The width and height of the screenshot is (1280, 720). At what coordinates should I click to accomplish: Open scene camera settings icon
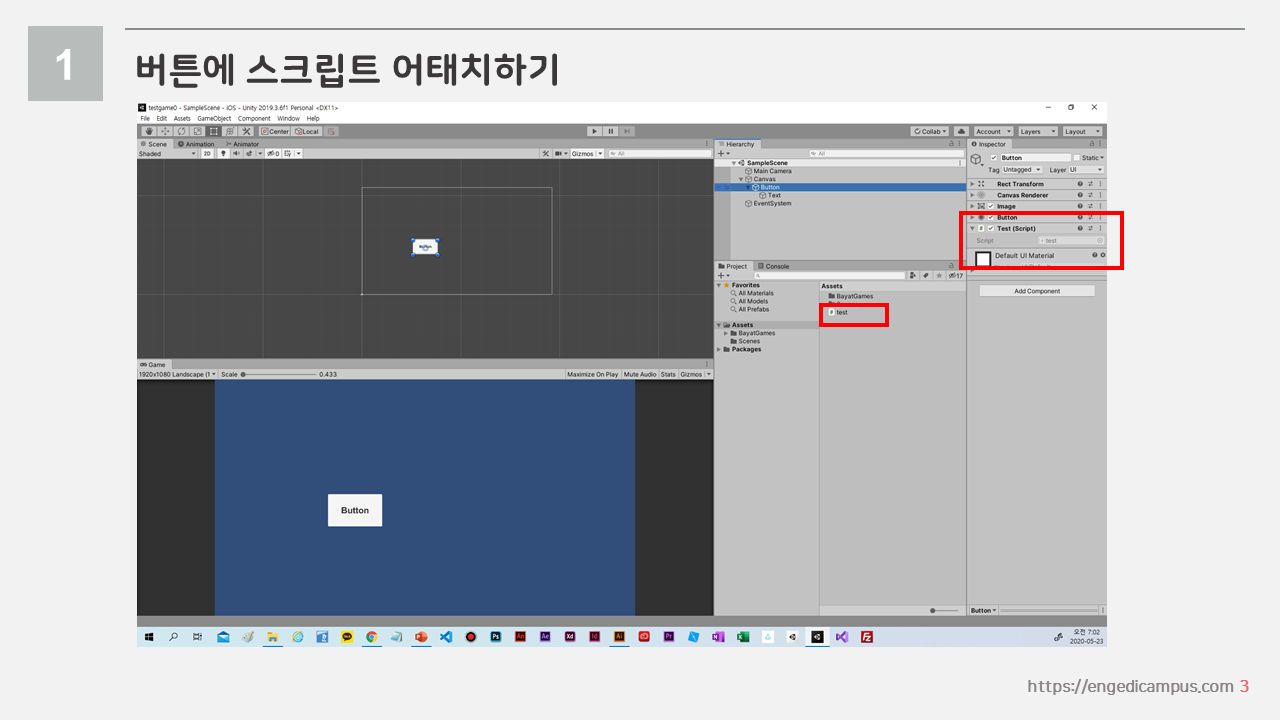559,153
